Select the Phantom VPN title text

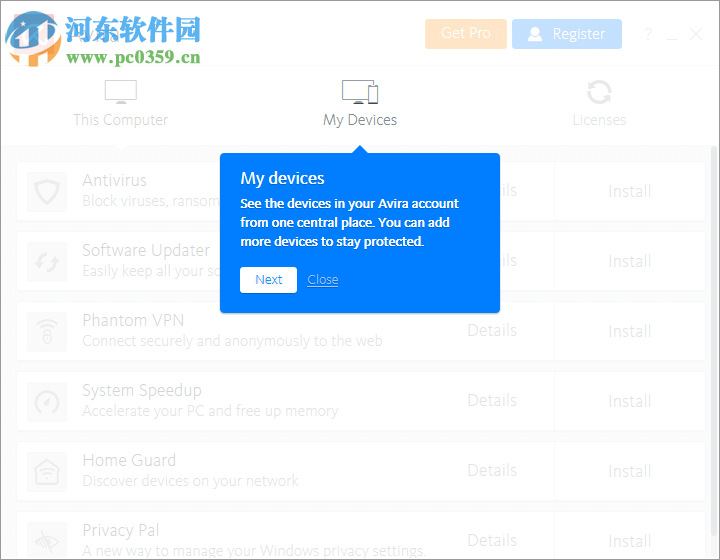133,320
